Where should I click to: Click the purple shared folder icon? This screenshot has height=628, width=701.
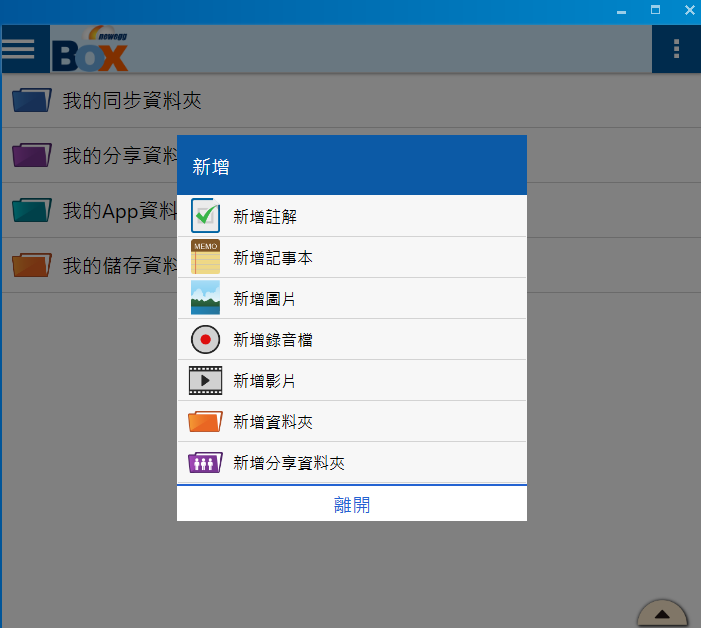205,463
